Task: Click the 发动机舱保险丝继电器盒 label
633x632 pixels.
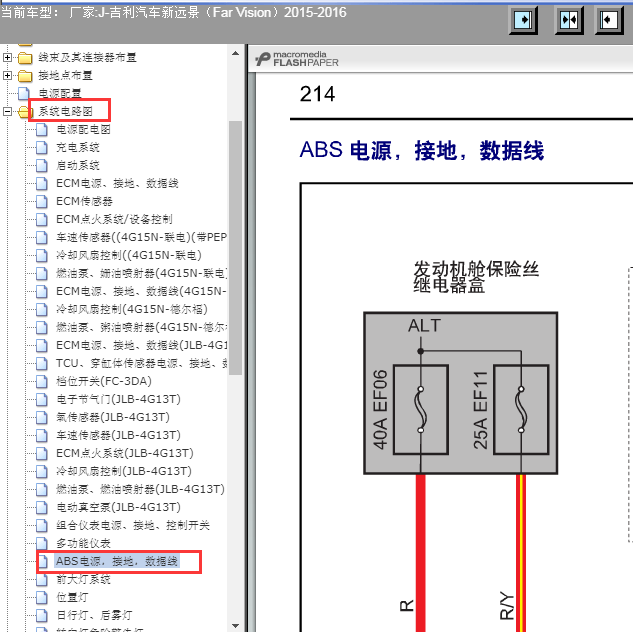Action: point(476,277)
